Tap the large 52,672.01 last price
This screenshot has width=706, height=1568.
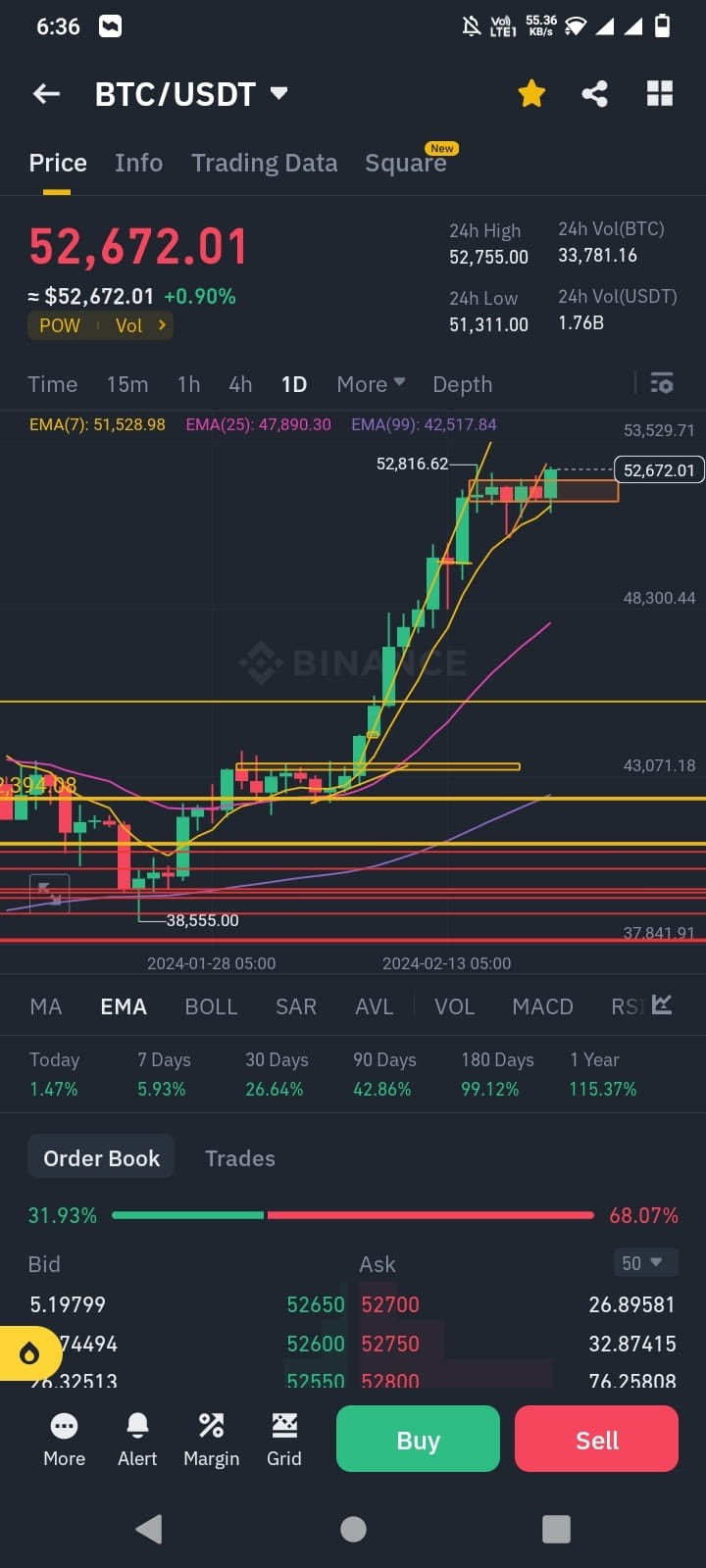pos(138,246)
